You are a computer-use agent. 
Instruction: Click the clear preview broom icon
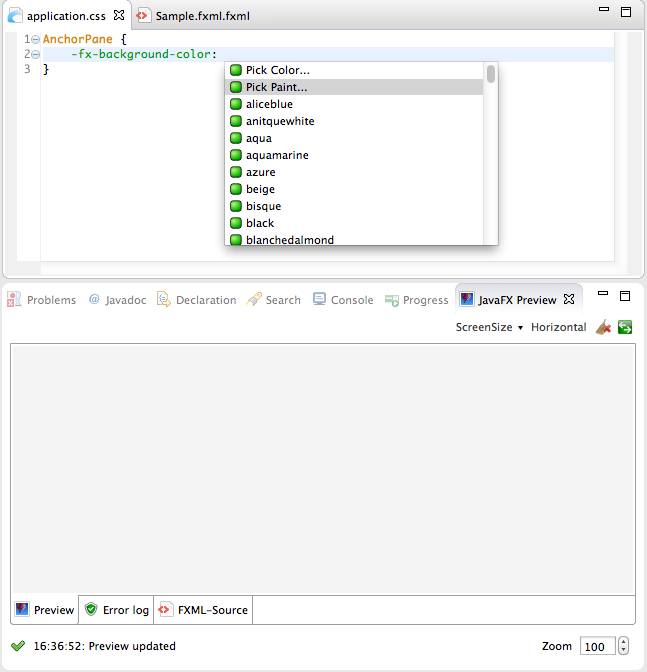point(603,327)
